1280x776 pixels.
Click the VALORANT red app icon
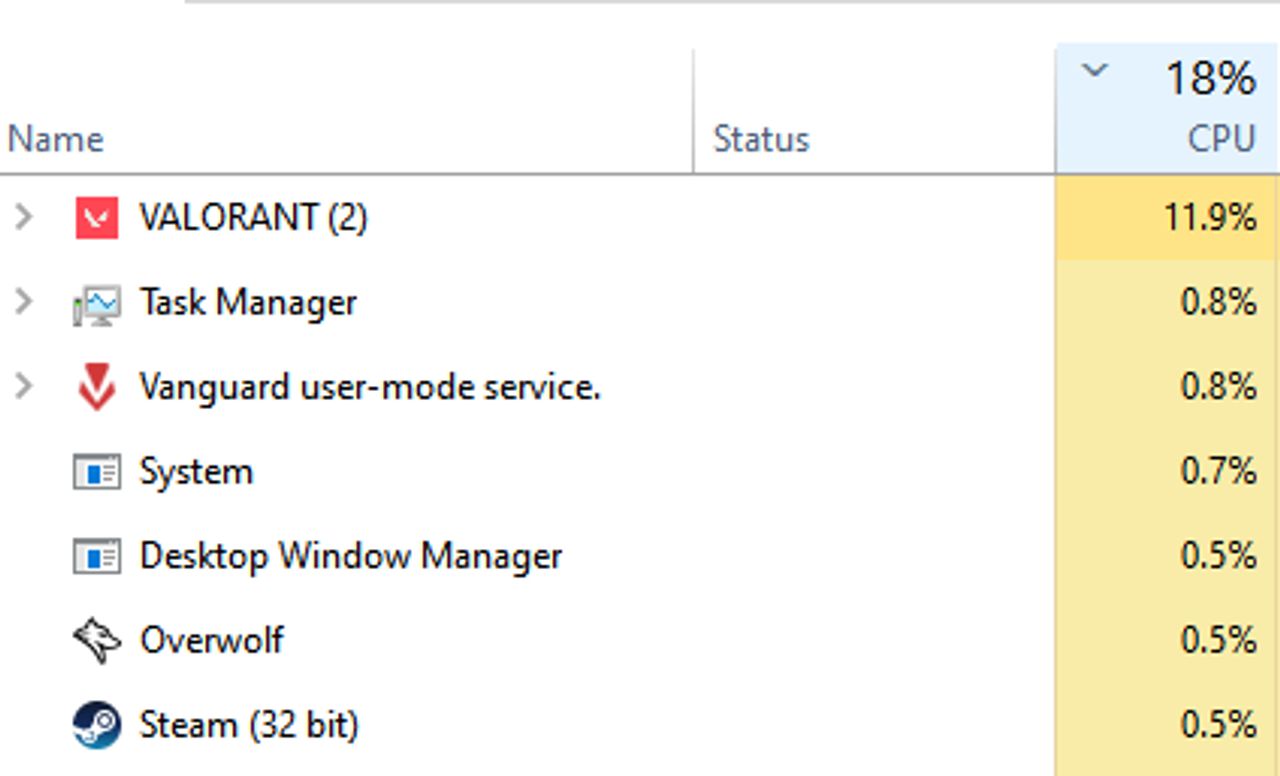[x=97, y=217]
